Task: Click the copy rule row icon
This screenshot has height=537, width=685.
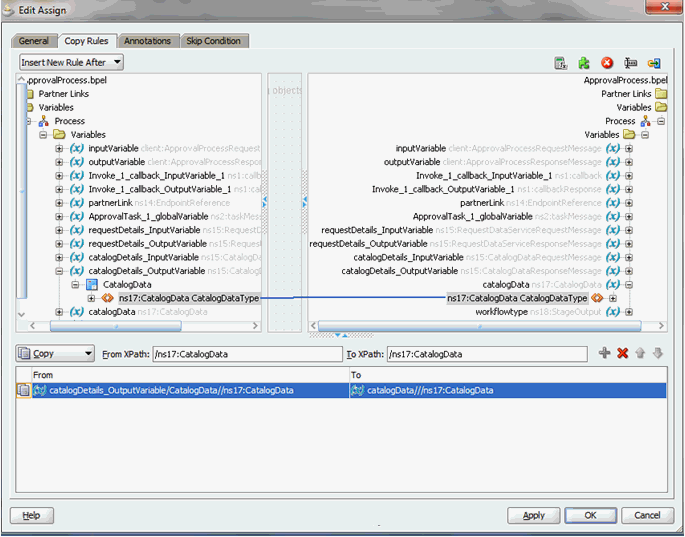Action: pyautogui.click(x=24, y=390)
